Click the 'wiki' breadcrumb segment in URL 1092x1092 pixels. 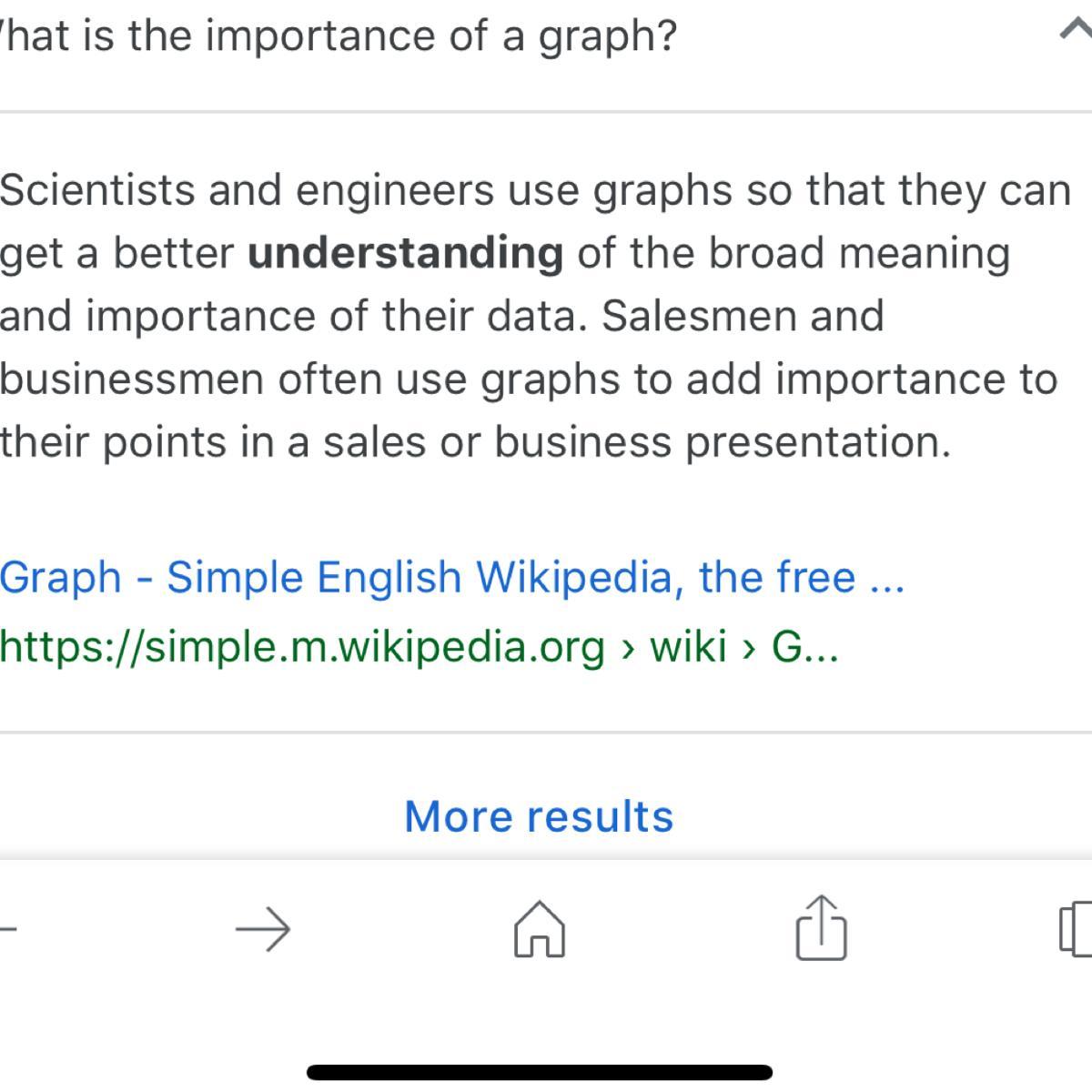(x=688, y=647)
